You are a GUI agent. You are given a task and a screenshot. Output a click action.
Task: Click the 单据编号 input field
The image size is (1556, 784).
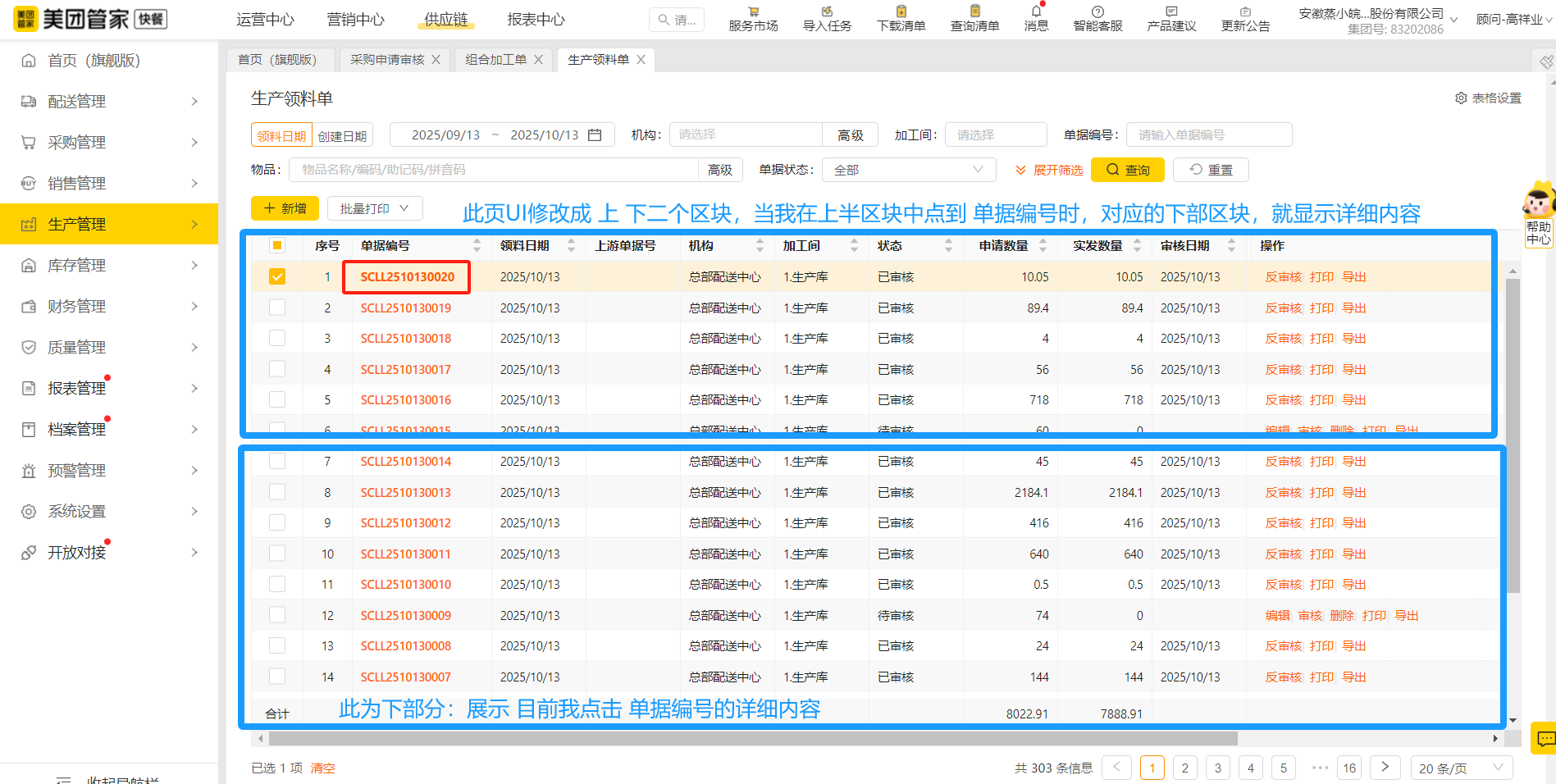1208,134
